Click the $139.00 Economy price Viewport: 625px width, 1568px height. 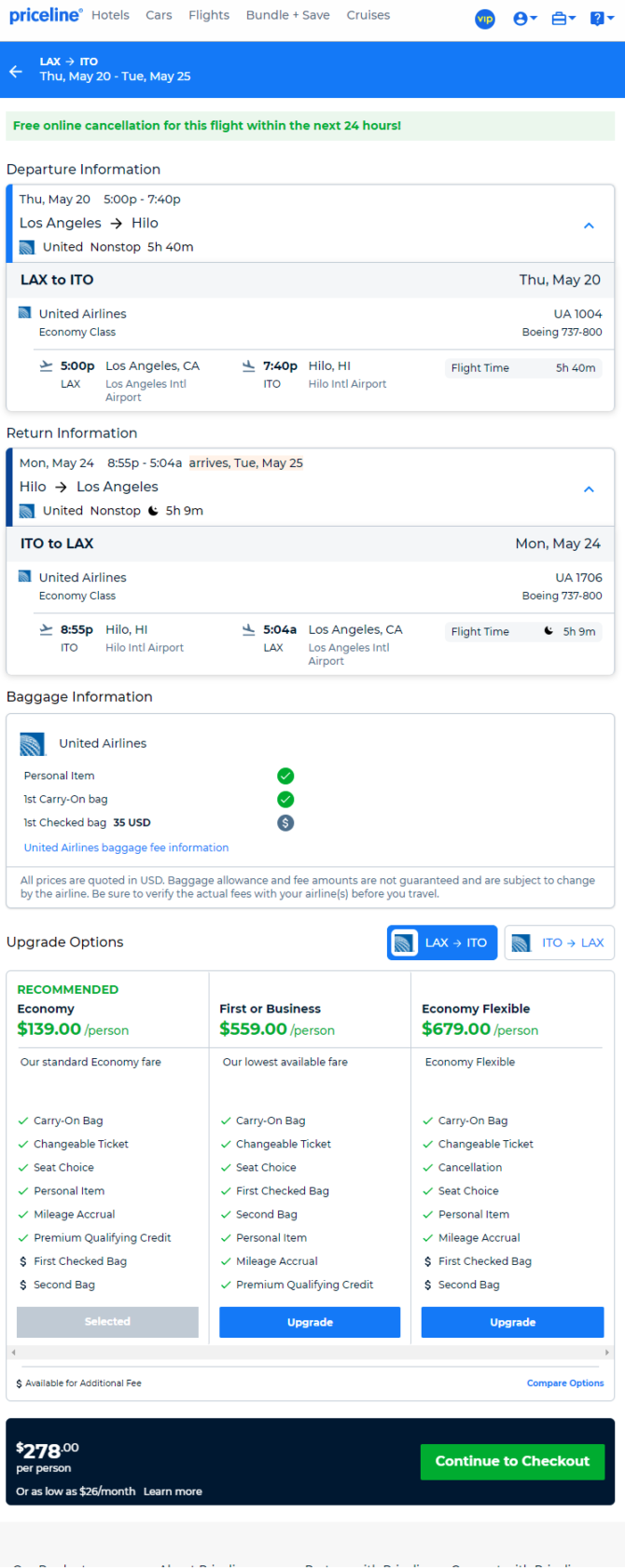click(49, 1029)
